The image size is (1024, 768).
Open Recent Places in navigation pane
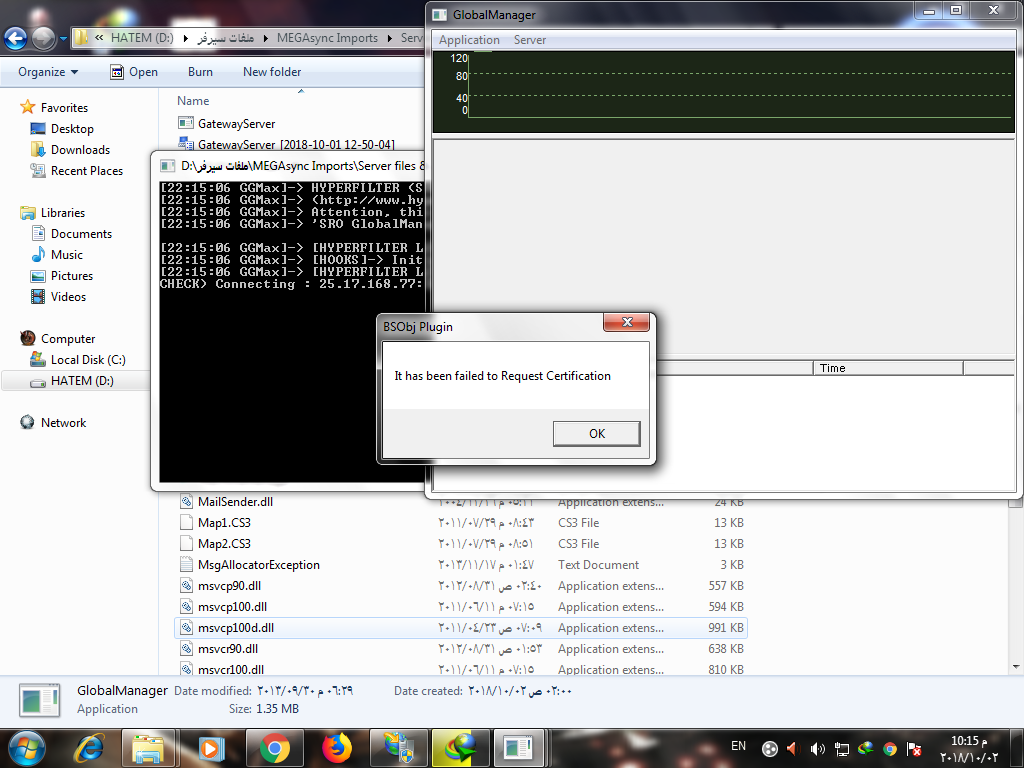click(87, 170)
